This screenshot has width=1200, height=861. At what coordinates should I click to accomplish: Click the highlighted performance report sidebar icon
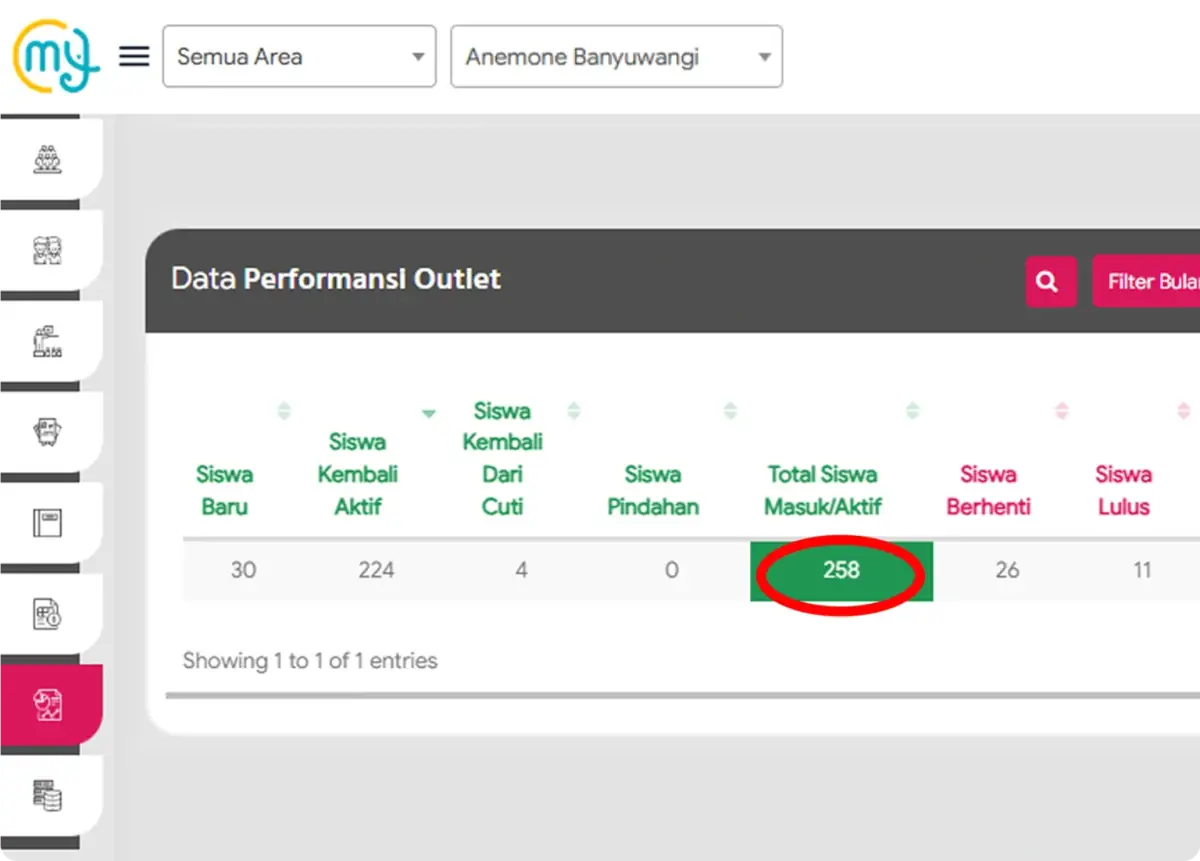click(48, 703)
